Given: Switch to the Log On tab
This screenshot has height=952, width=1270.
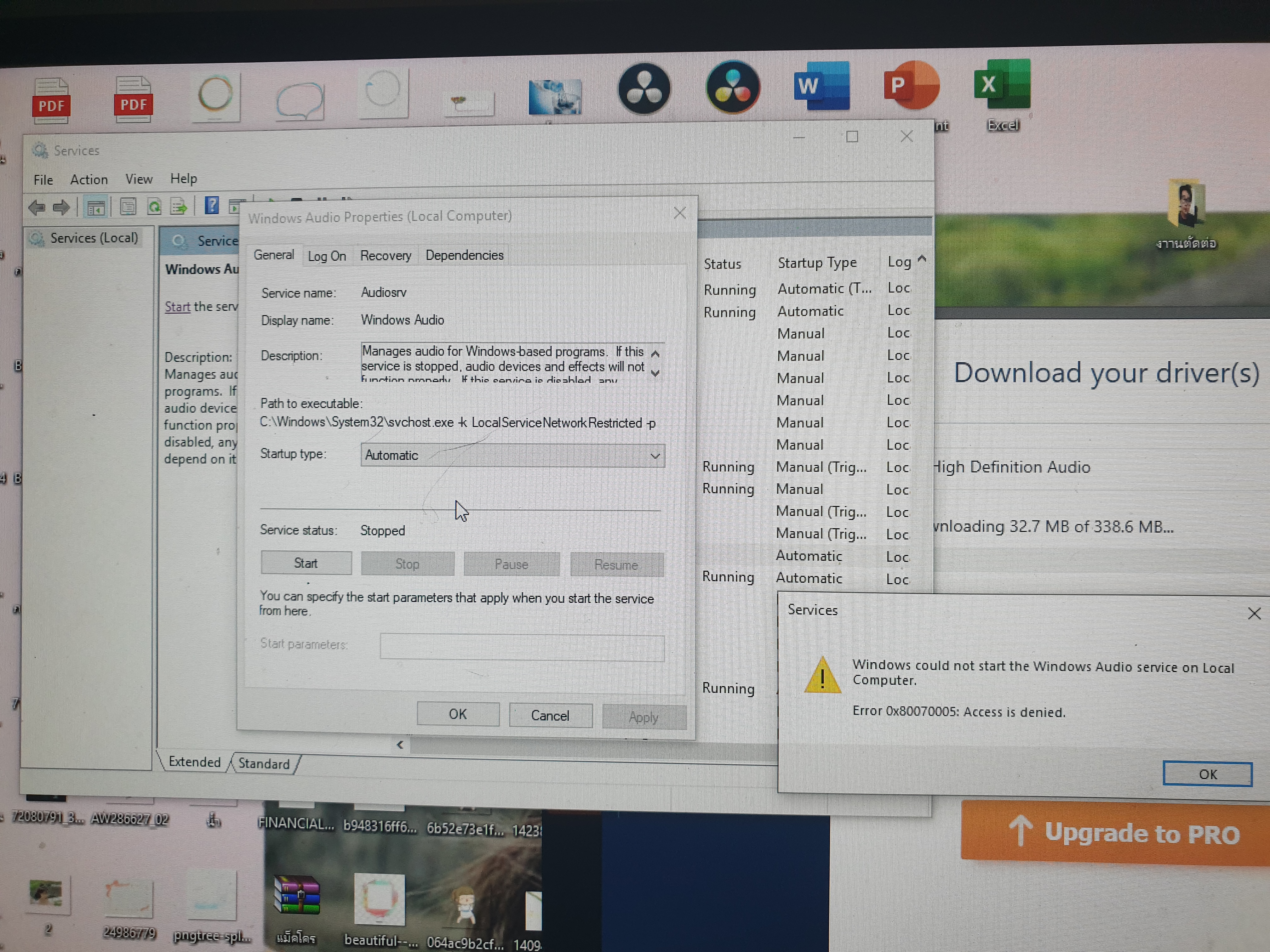Looking at the screenshot, I should click(327, 257).
